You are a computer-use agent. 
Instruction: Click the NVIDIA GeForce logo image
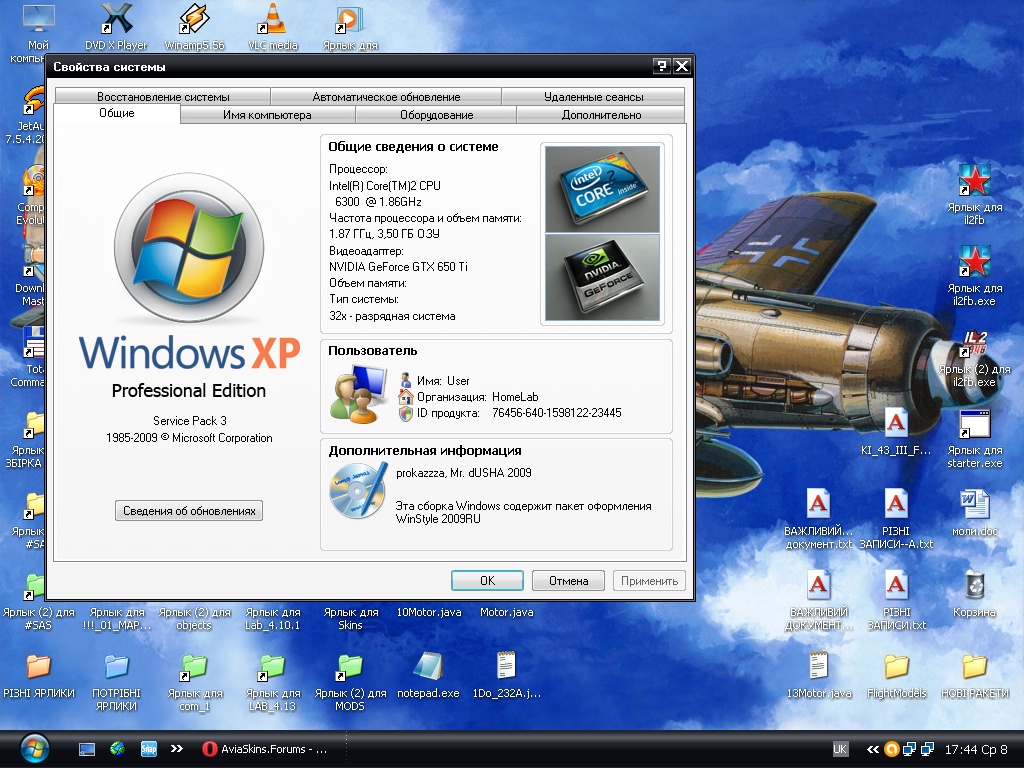pos(602,278)
